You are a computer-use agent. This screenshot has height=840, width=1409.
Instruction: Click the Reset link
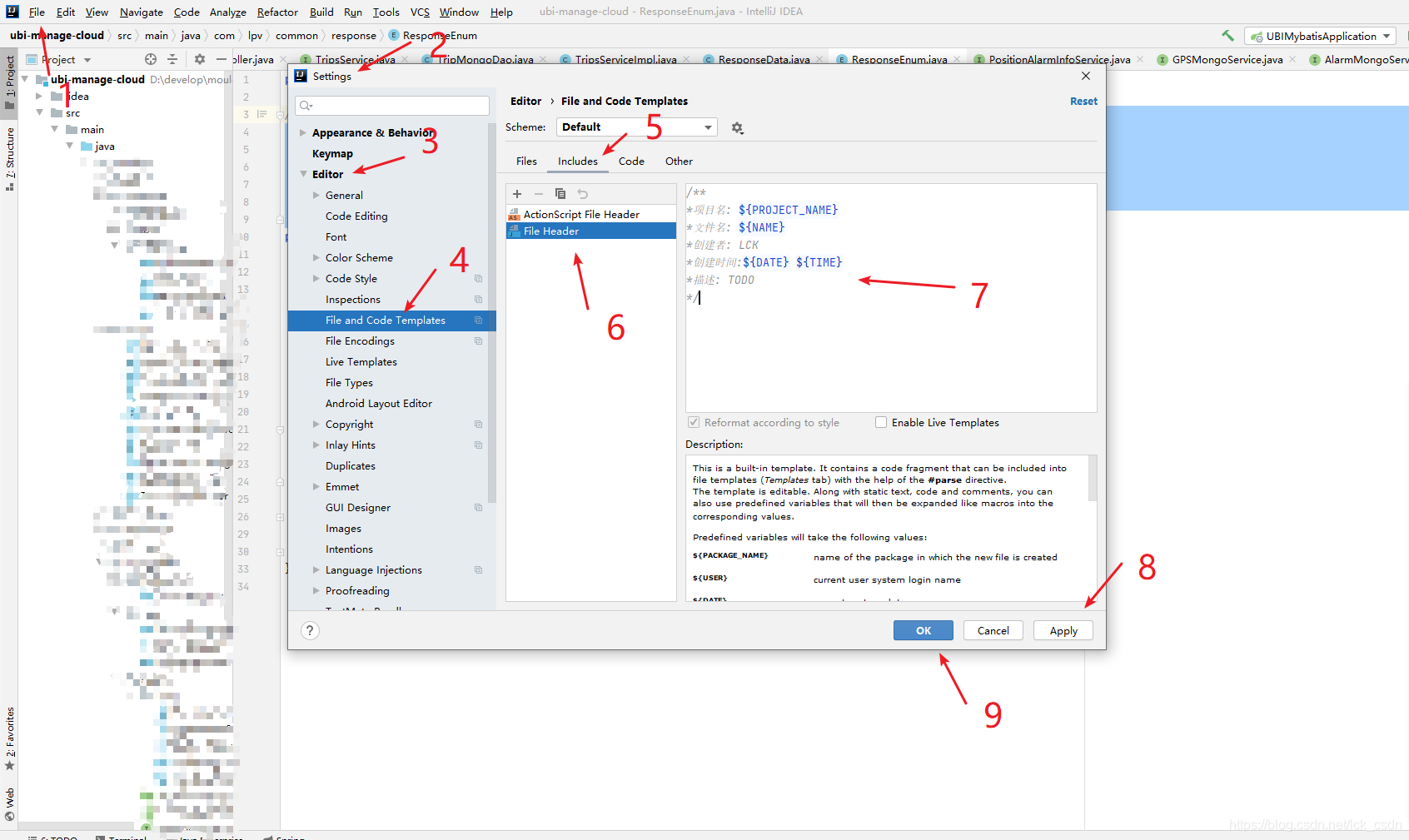[x=1083, y=102]
